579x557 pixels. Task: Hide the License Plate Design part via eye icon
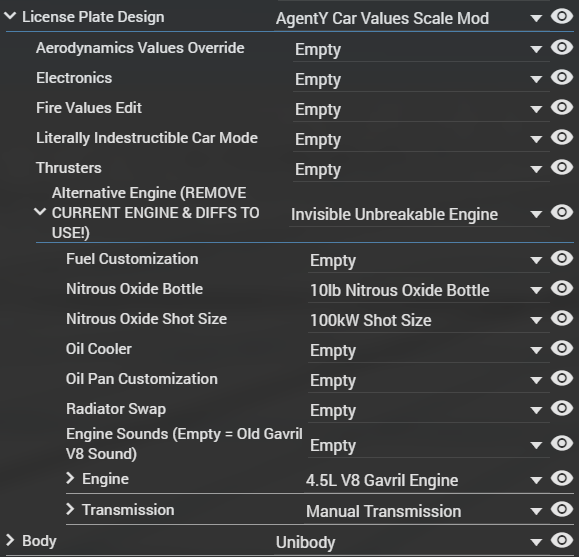coord(562,16)
